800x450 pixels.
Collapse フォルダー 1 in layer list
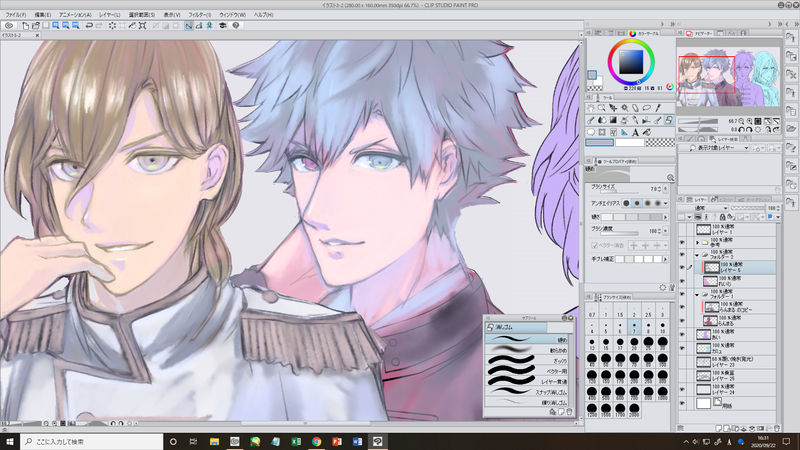(x=697, y=295)
